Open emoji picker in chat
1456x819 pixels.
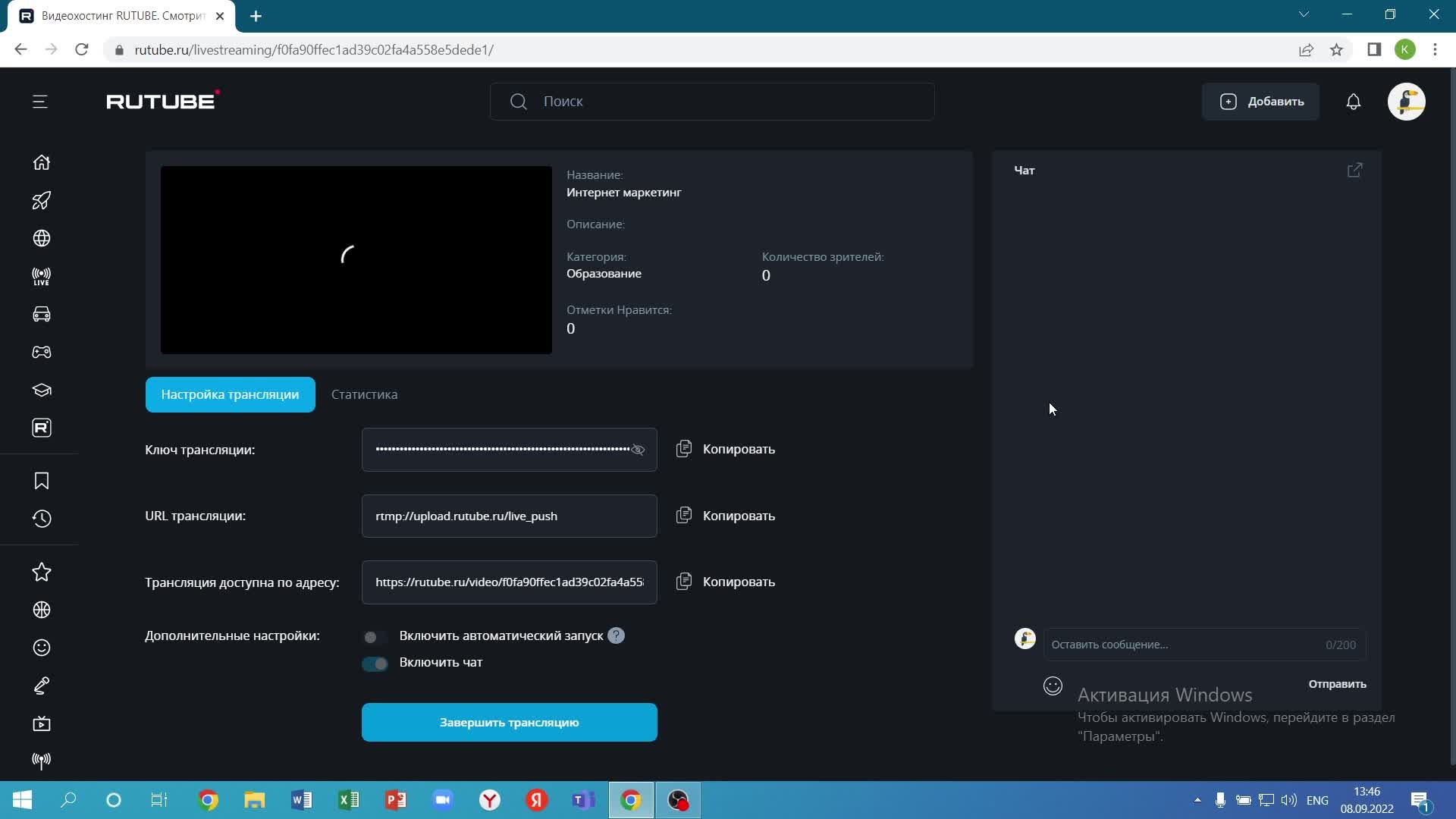(1053, 686)
